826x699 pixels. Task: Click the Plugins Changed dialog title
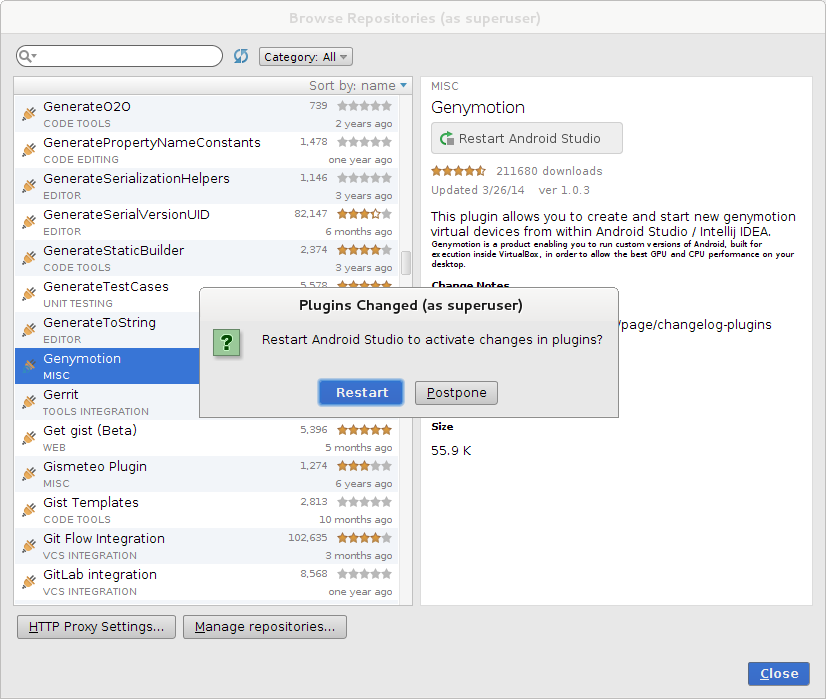[x=410, y=306]
